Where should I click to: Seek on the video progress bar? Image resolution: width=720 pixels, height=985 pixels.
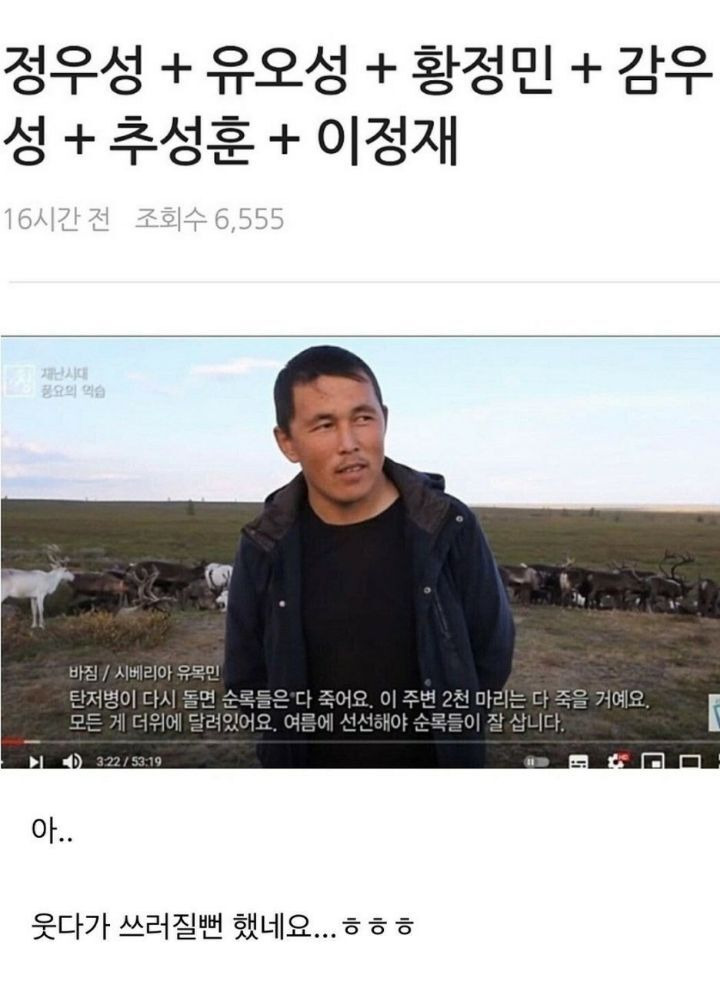click(360, 743)
